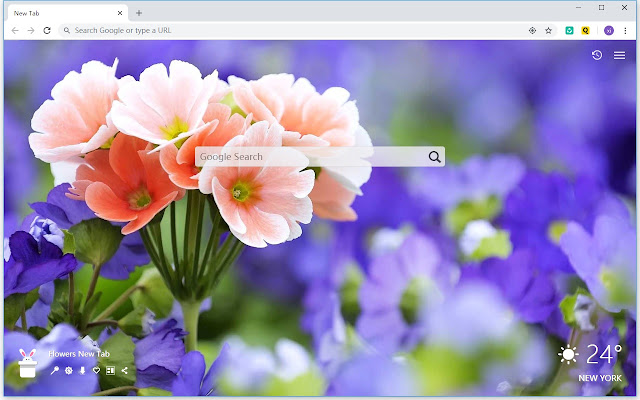
Task: Reload the page
Action: click(x=47, y=31)
